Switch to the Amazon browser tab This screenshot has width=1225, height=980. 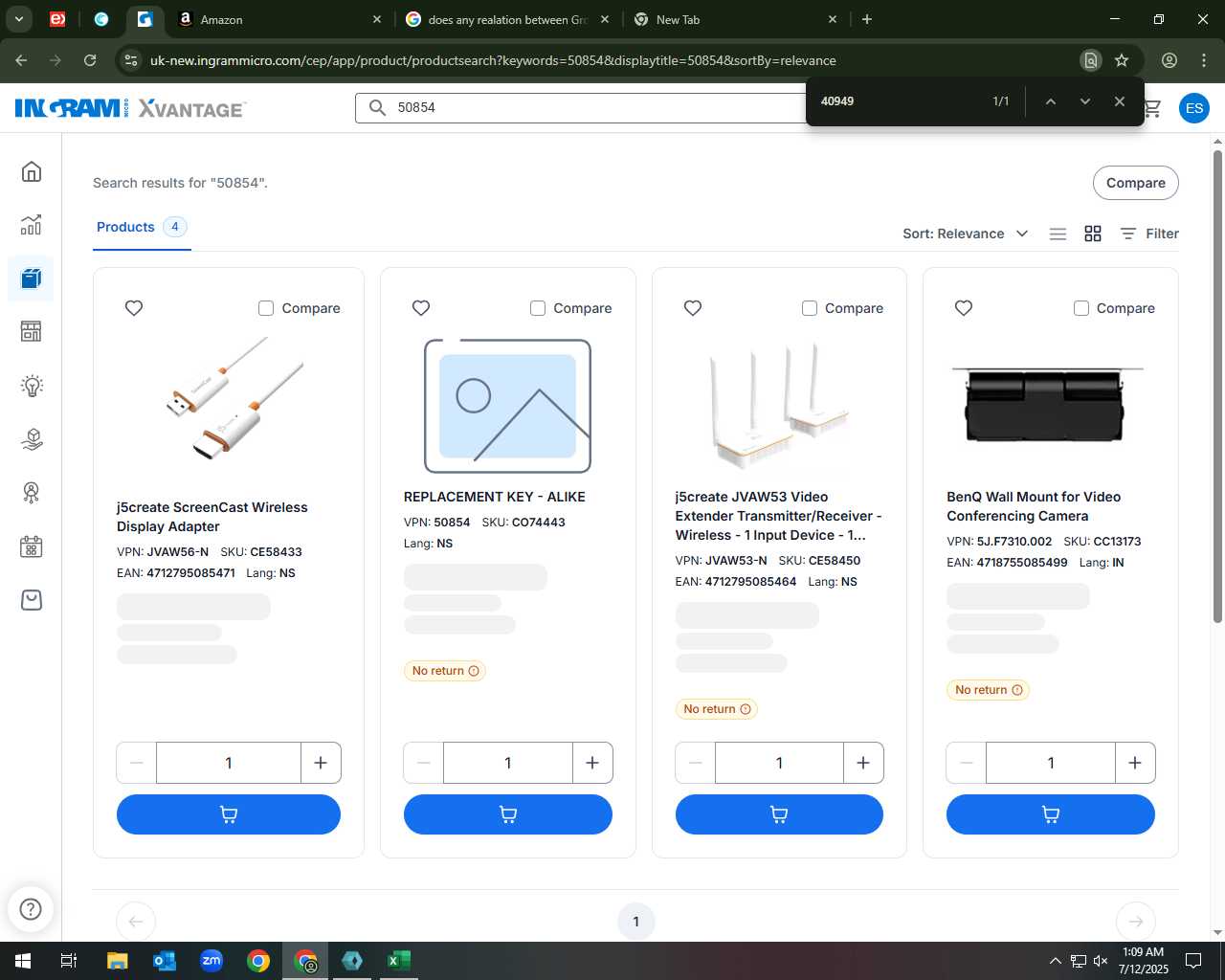(278, 19)
